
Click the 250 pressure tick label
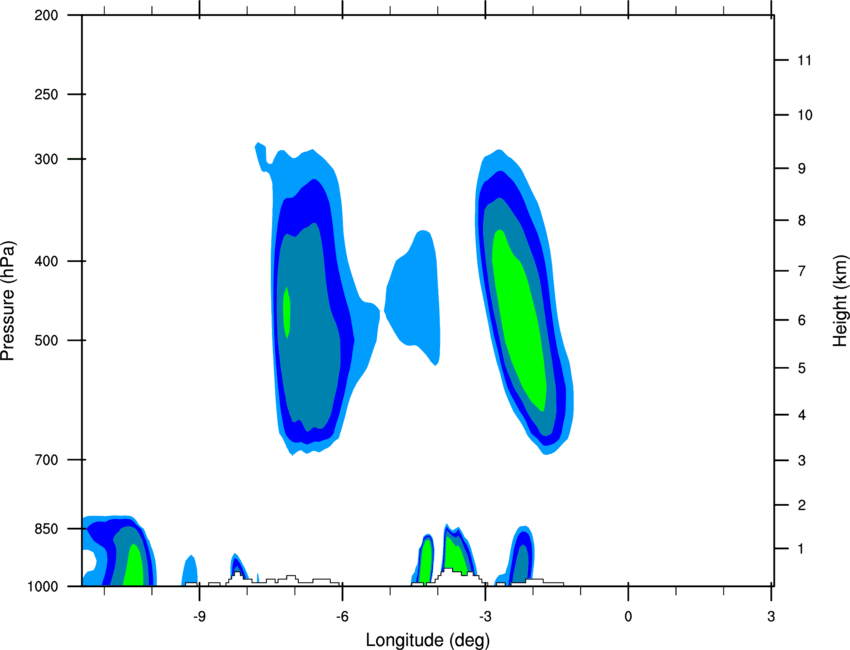click(x=46, y=94)
